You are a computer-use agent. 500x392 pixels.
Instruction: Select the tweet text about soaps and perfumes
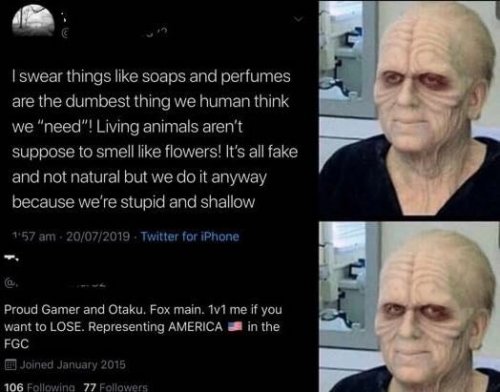coord(155,139)
